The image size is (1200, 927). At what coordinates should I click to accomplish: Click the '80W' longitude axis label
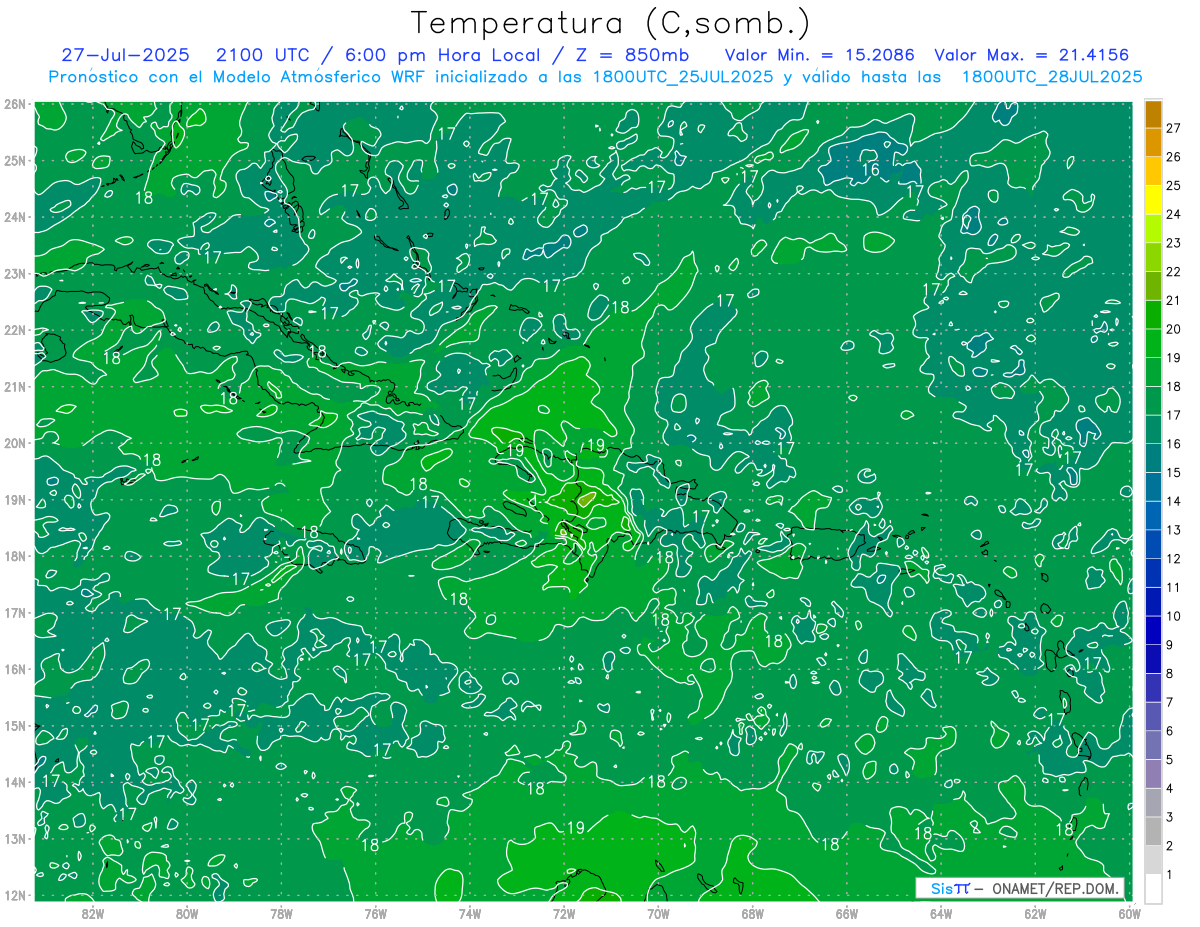[x=186, y=912]
